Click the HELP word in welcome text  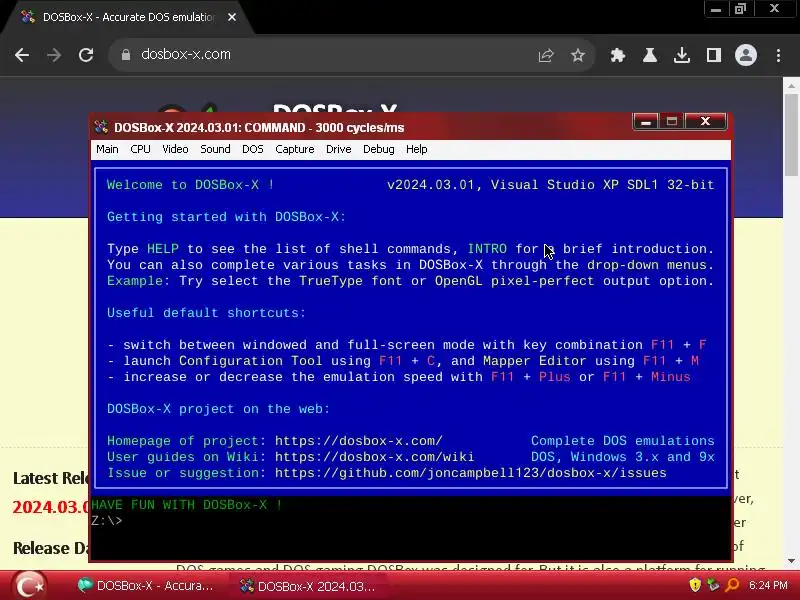click(163, 249)
